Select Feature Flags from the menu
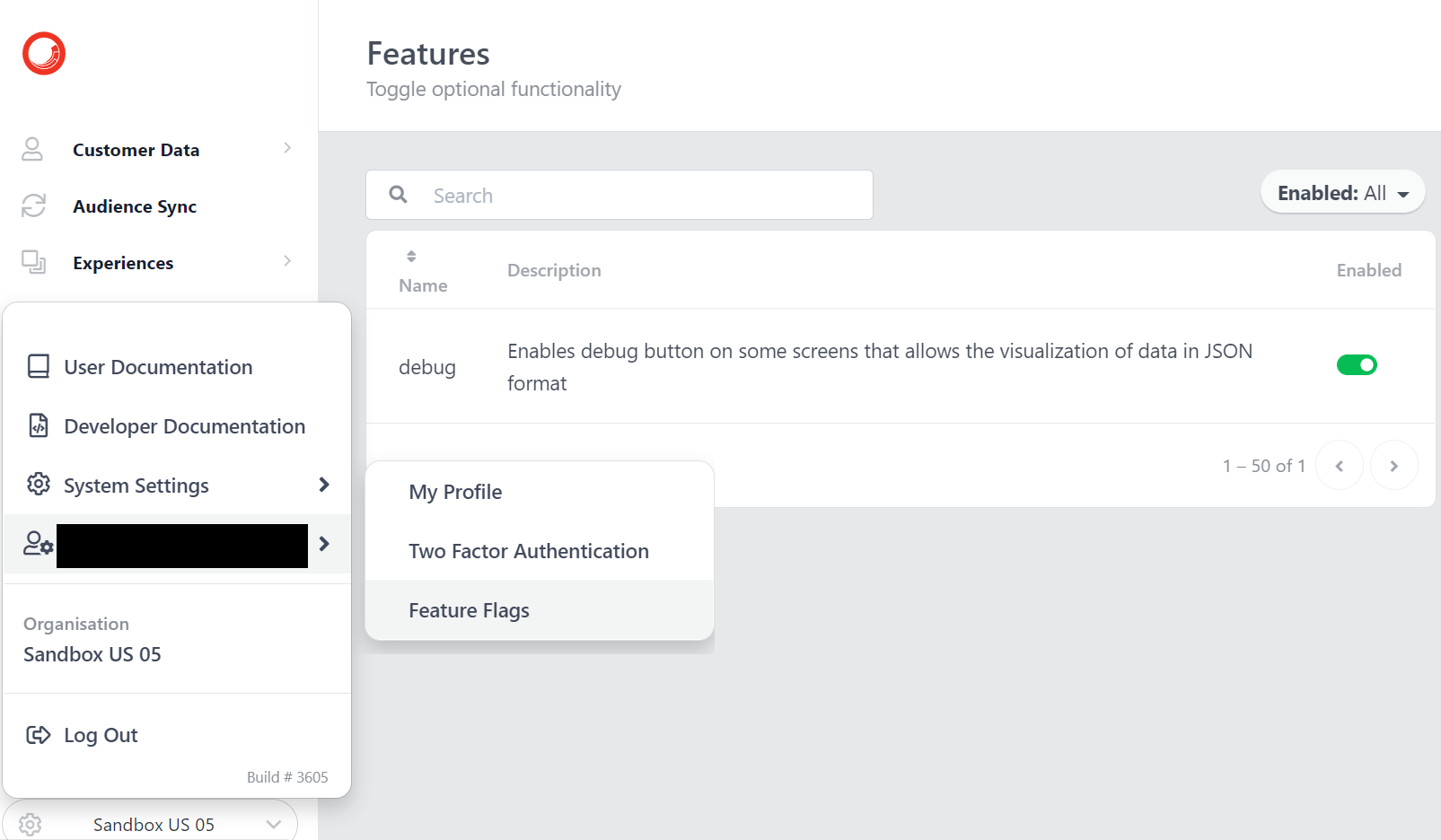The image size is (1441, 840). (469, 609)
